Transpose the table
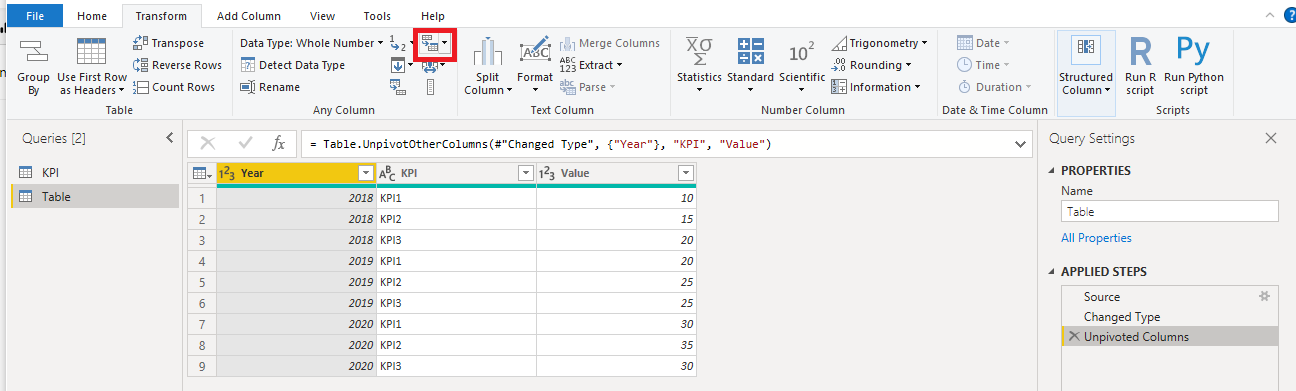This screenshot has height=391, width=1296. [x=168, y=43]
